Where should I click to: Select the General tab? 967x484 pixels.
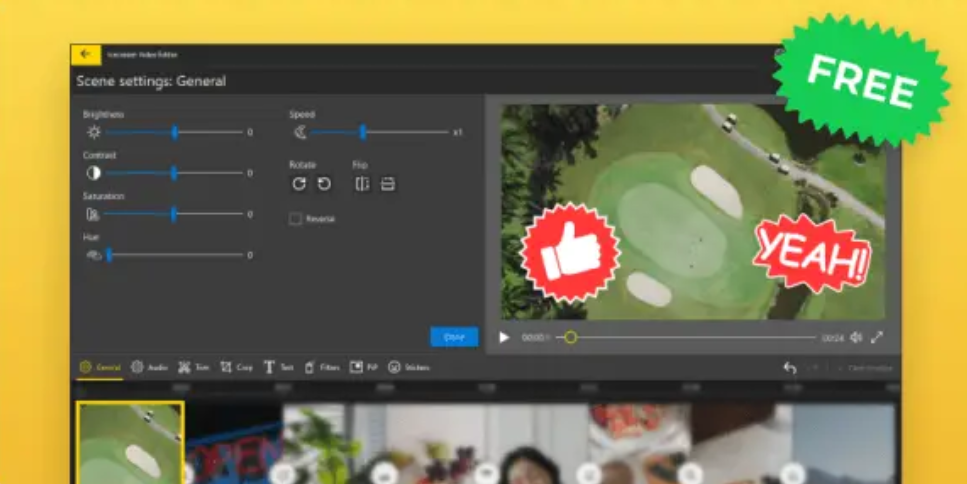pos(100,367)
